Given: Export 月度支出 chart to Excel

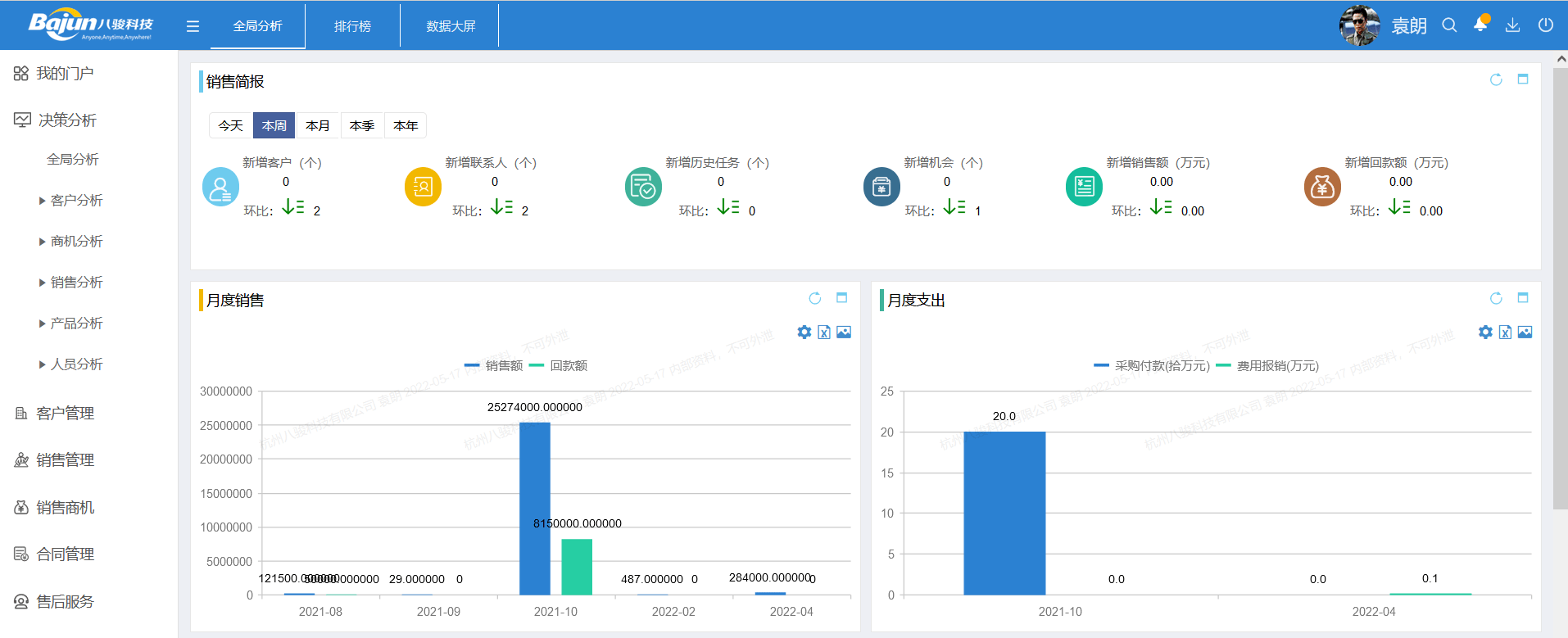Looking at the screenshot, I should pyautogui.click(x=1505, y=332).
